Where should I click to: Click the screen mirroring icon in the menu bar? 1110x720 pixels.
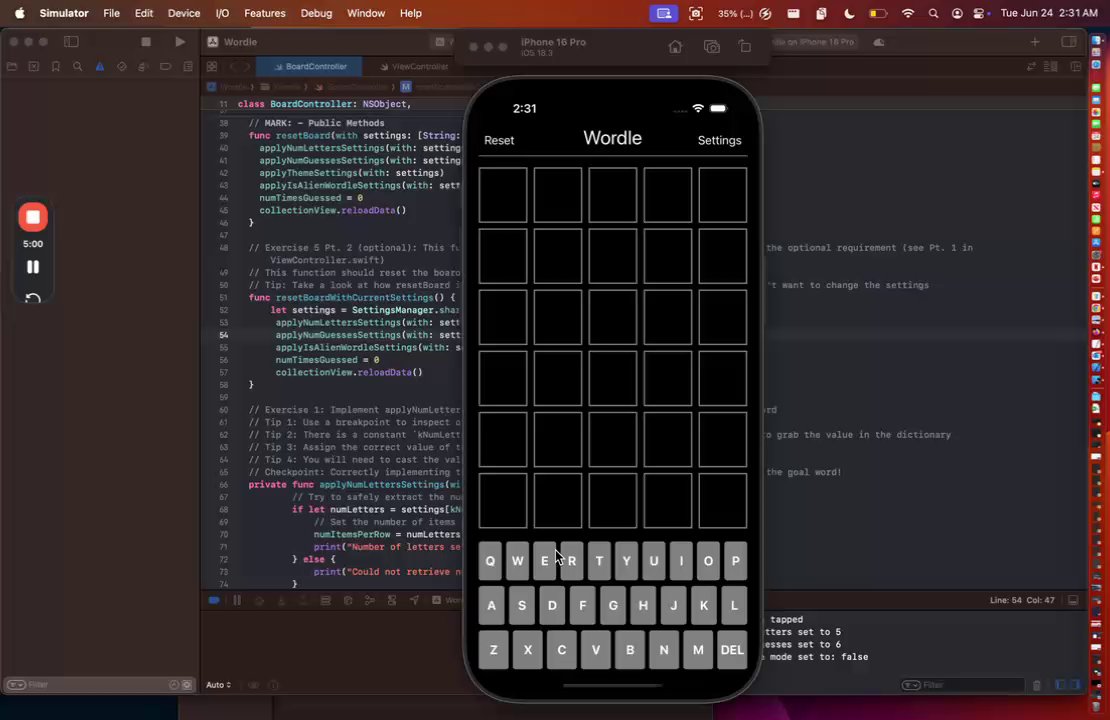click(663, 13)
